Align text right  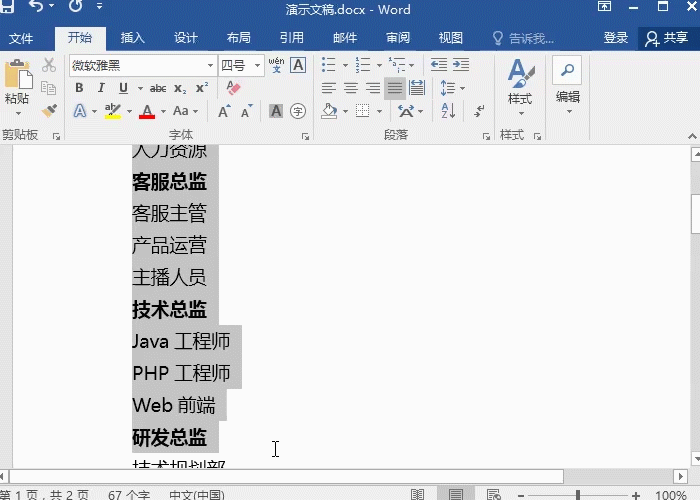tap(373, 88)
